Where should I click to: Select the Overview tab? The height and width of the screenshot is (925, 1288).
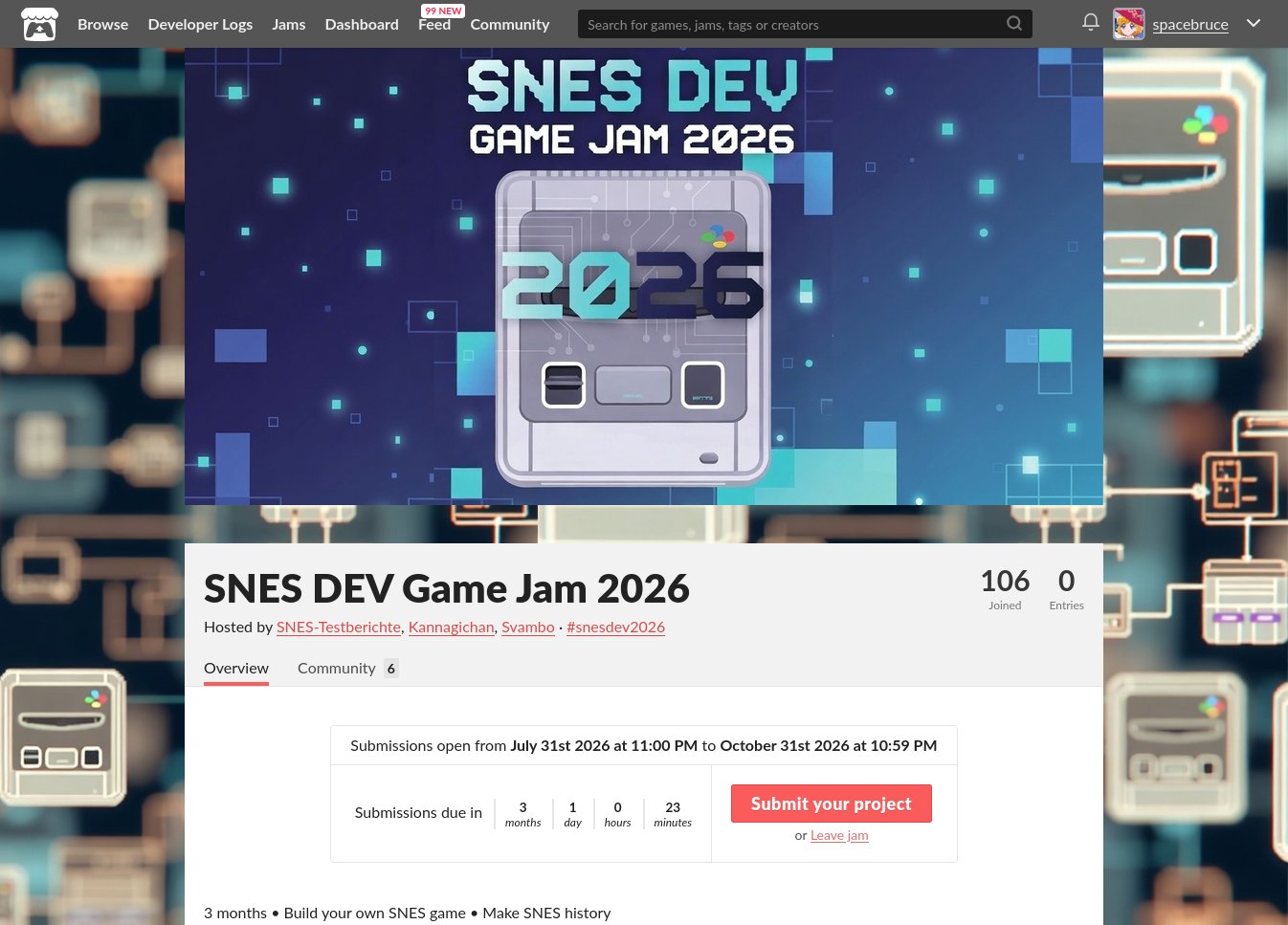pos(236,669)
